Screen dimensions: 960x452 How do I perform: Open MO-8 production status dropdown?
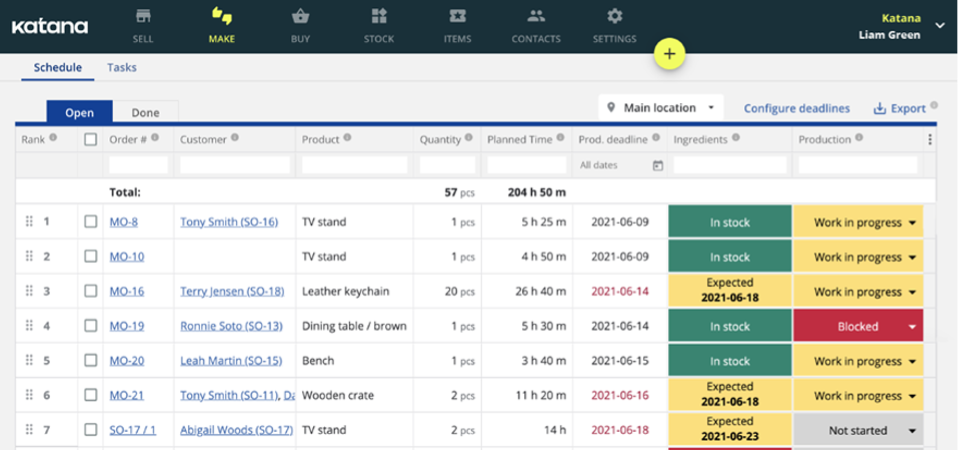[858, 222]
